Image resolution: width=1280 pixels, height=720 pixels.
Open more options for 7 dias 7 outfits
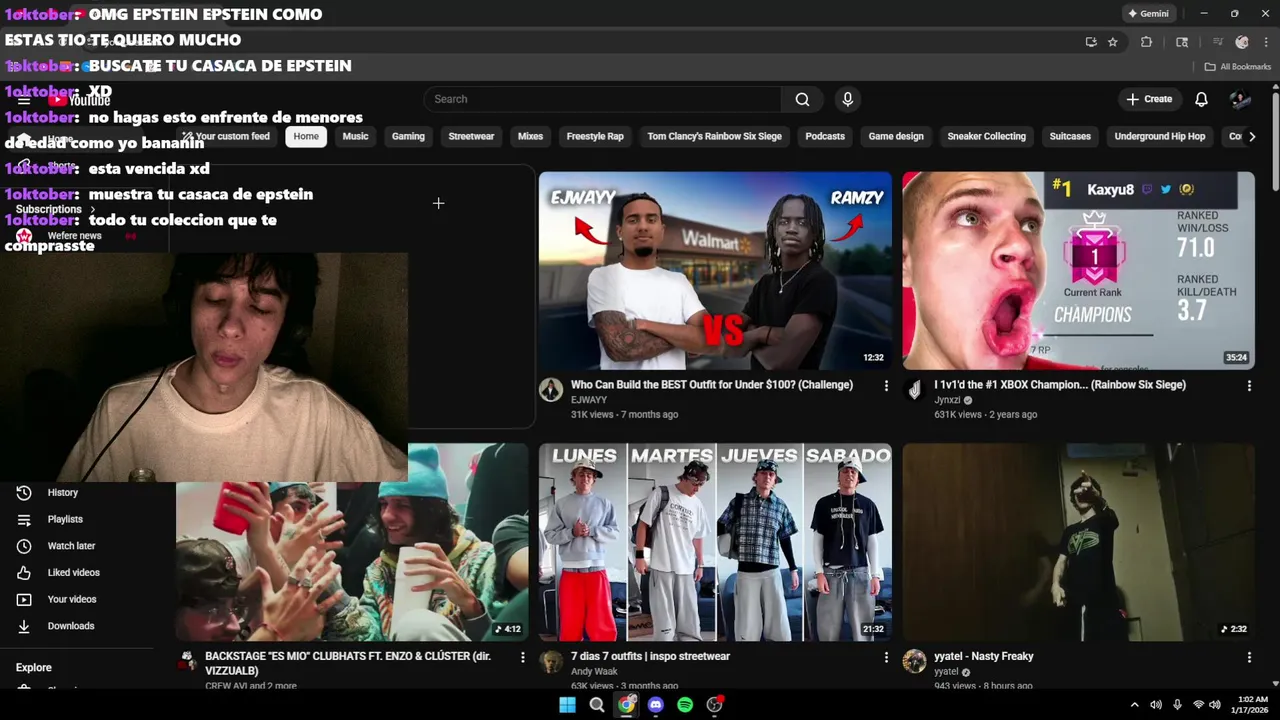pyautogui.click(x=886, y=657)
